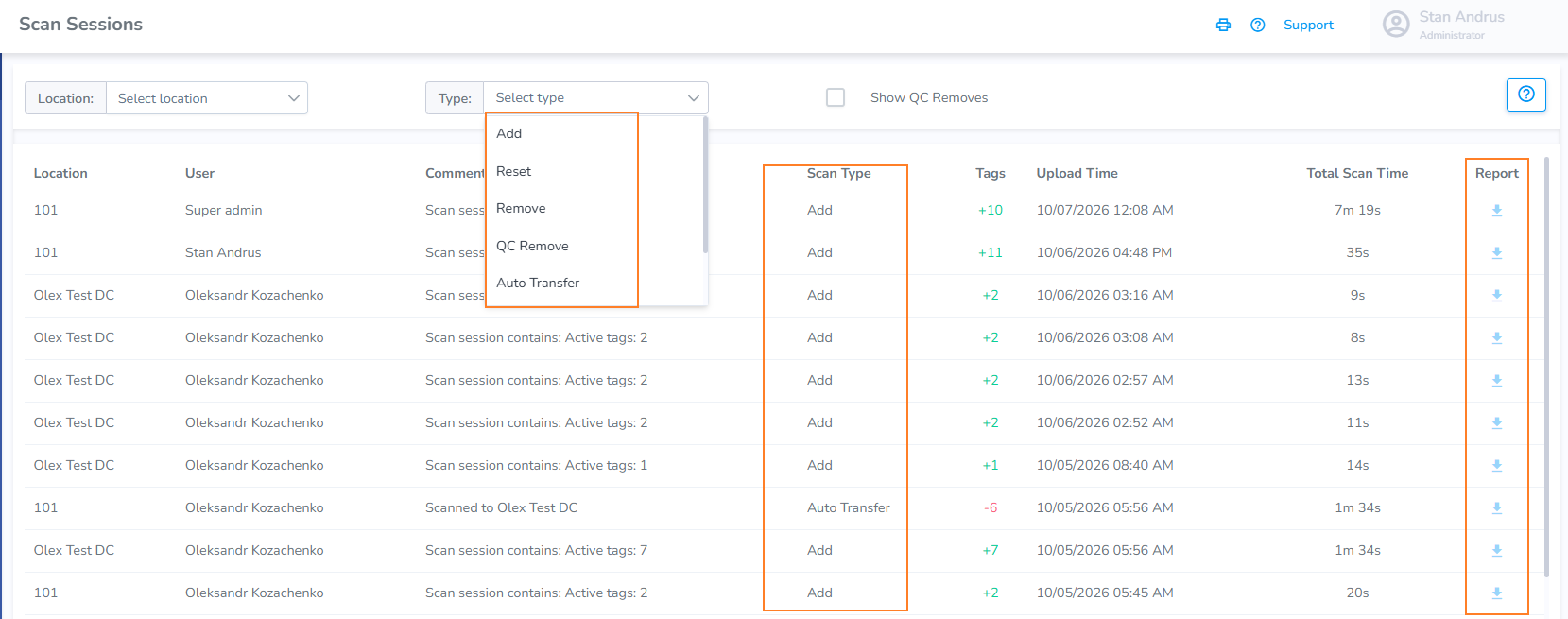Image resolution: width=1568 pixels, height=619 pixels.
Task: Open the Support link
Action: 1308,26
